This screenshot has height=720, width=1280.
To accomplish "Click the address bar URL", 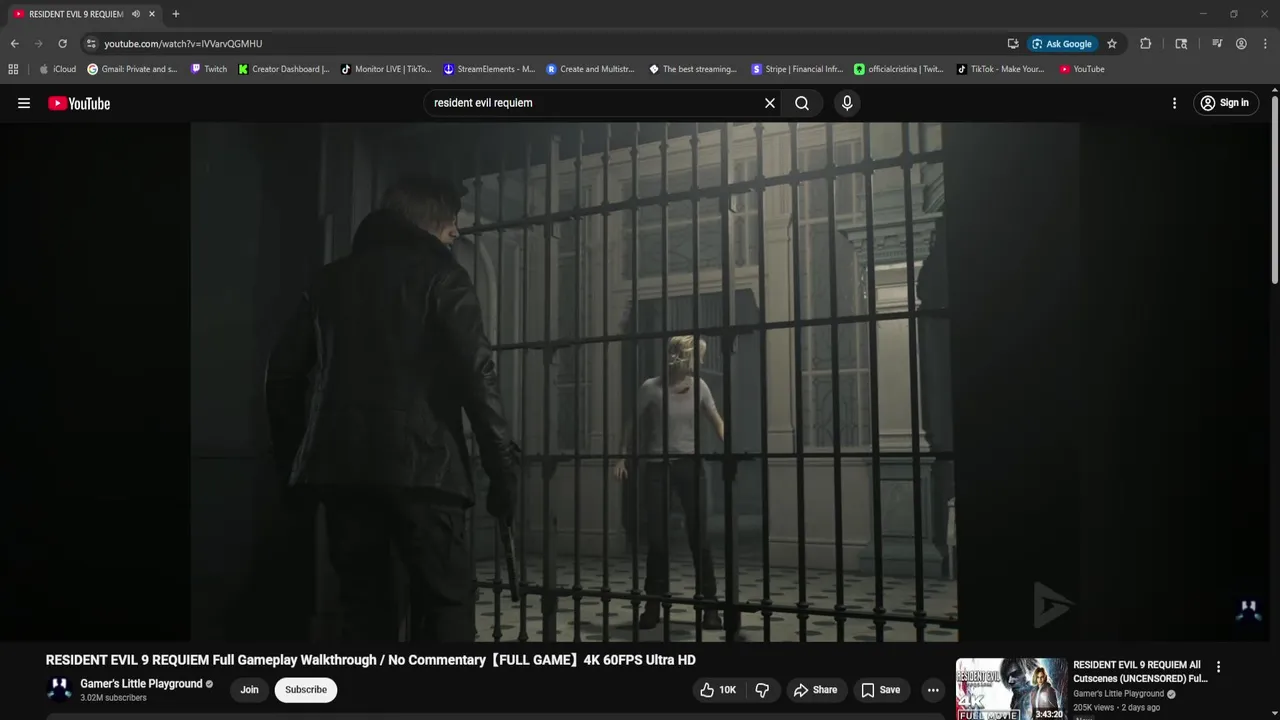I will (x=183, y=44).
